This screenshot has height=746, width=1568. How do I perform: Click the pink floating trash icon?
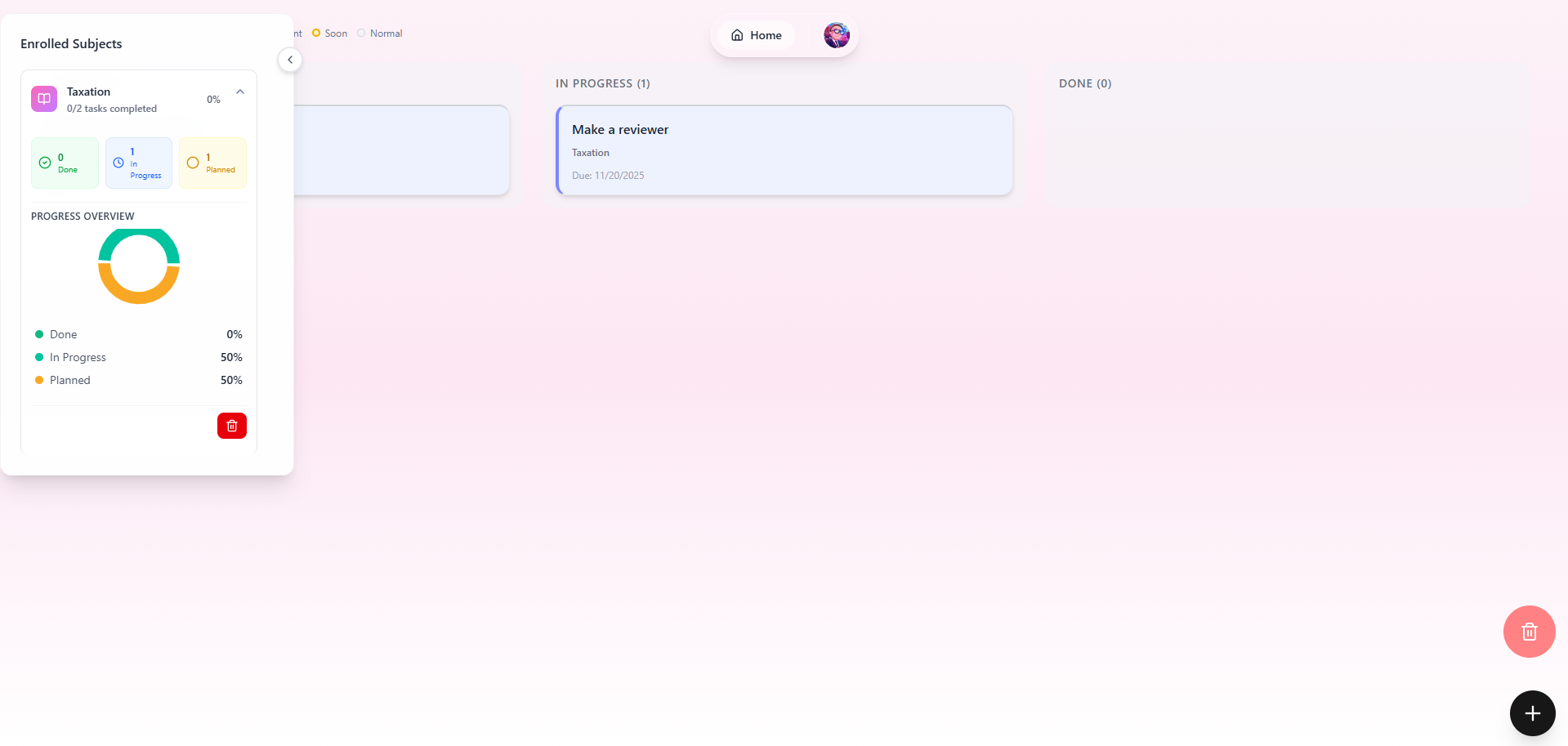[x=1529, y=632]
